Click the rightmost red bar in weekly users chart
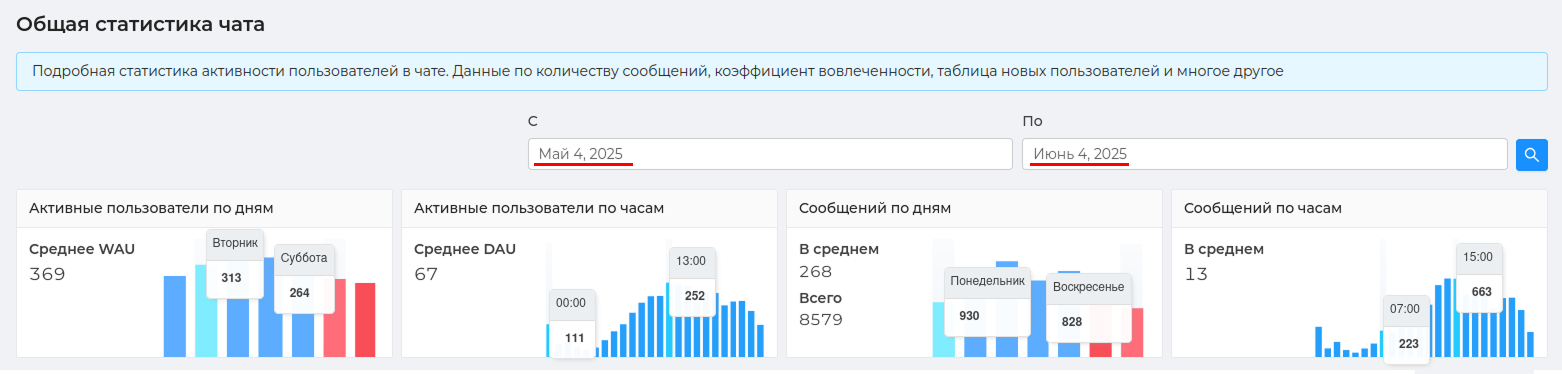The image size is (1562, 374). [365, 319]
